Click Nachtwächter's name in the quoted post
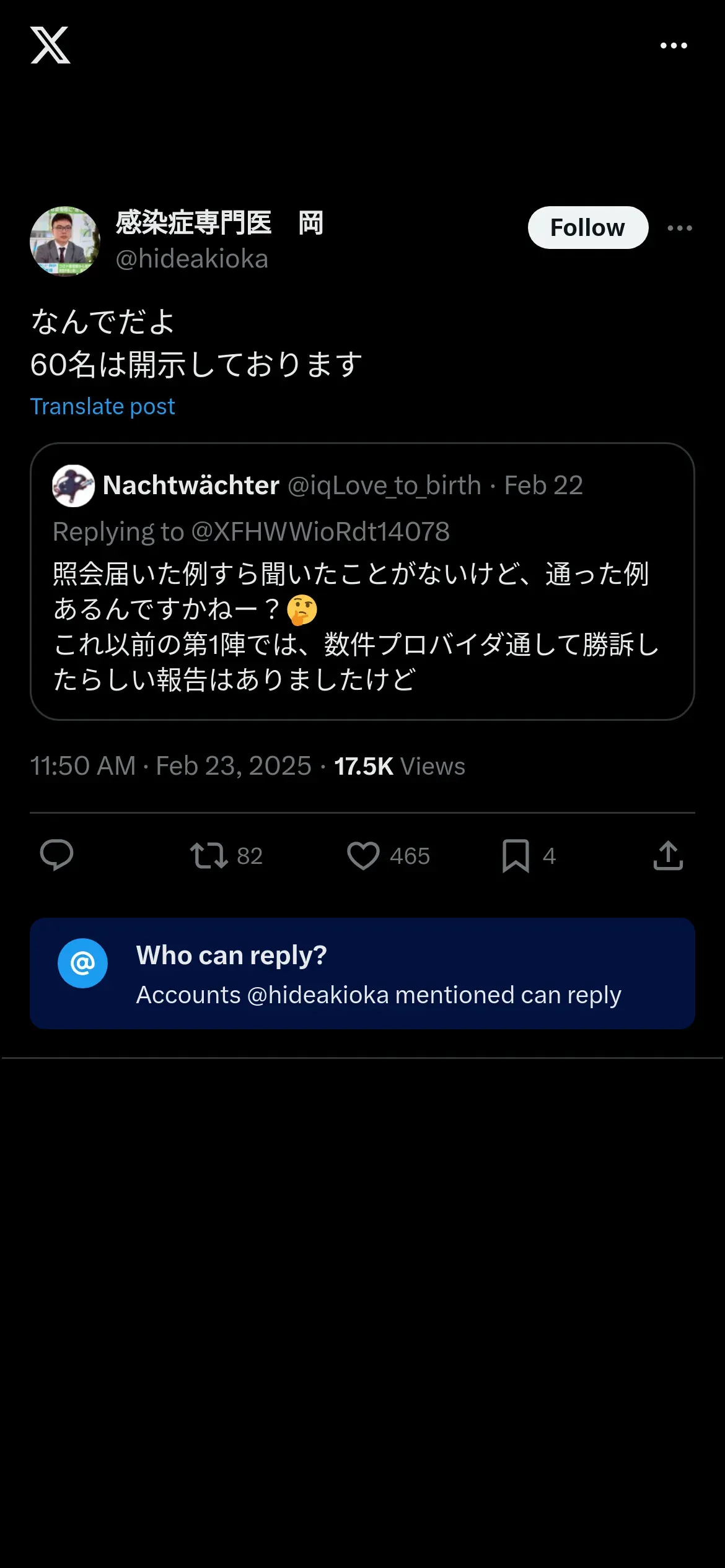 191,486
